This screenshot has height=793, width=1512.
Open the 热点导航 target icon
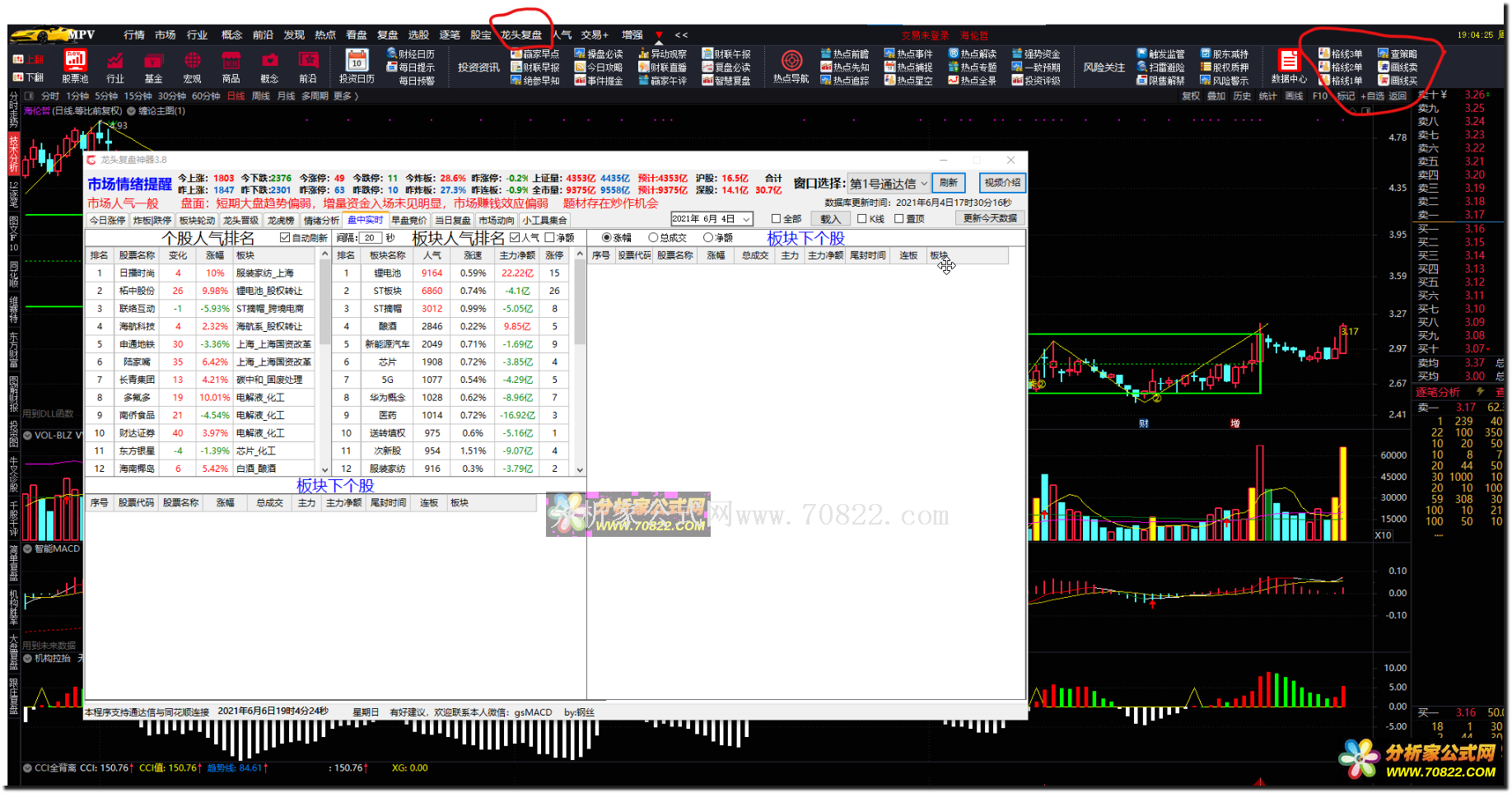[x=791, y=66]
